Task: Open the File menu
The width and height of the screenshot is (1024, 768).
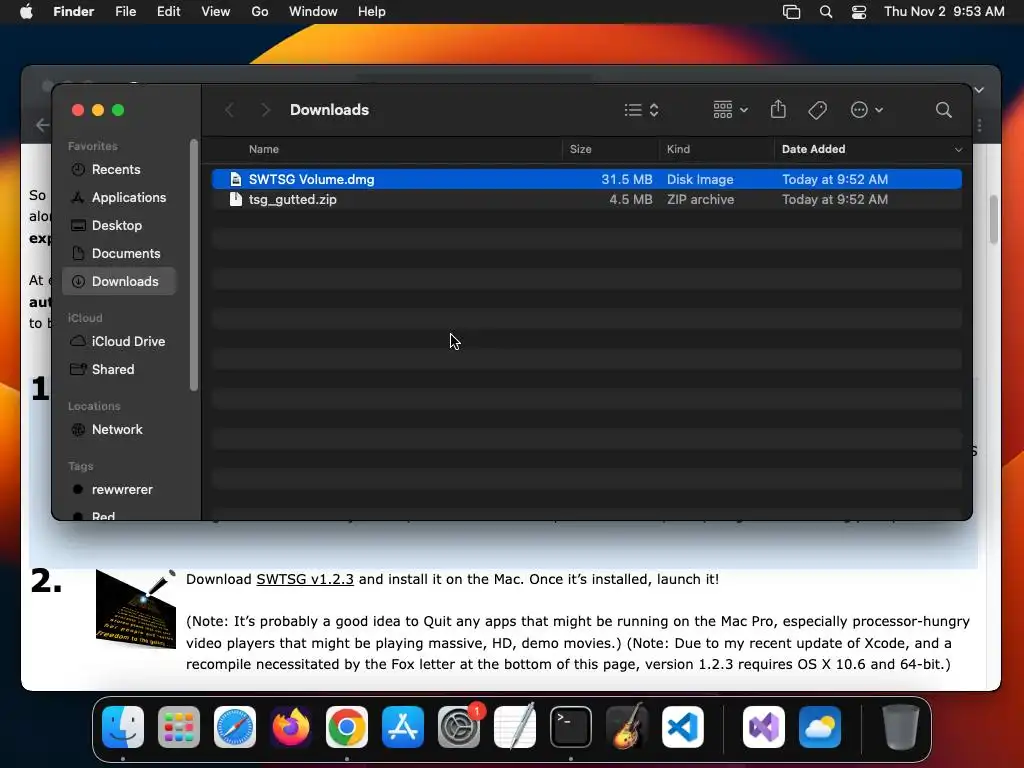Action: (x=125, y=12)
